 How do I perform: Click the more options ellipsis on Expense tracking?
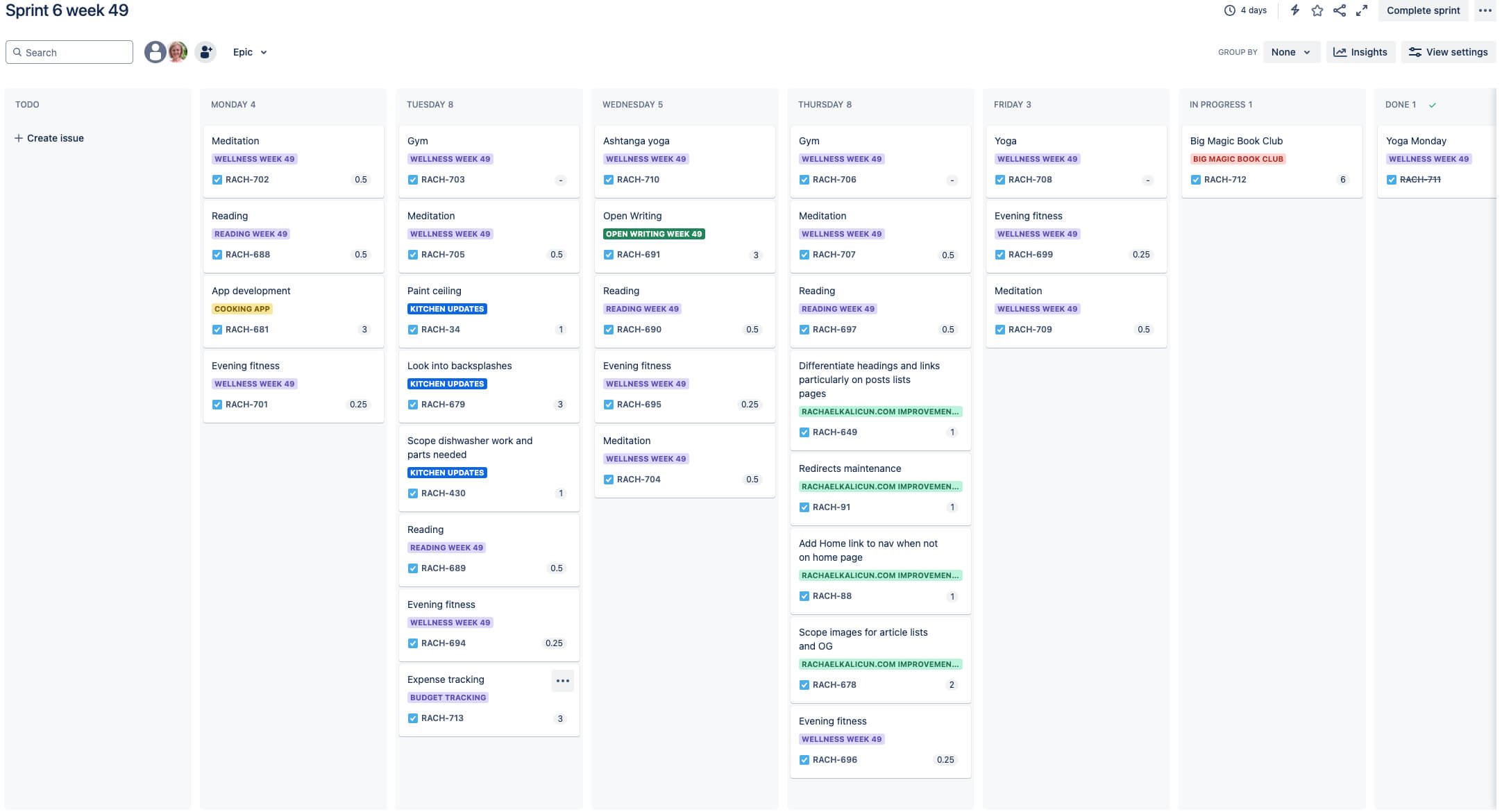563,681
